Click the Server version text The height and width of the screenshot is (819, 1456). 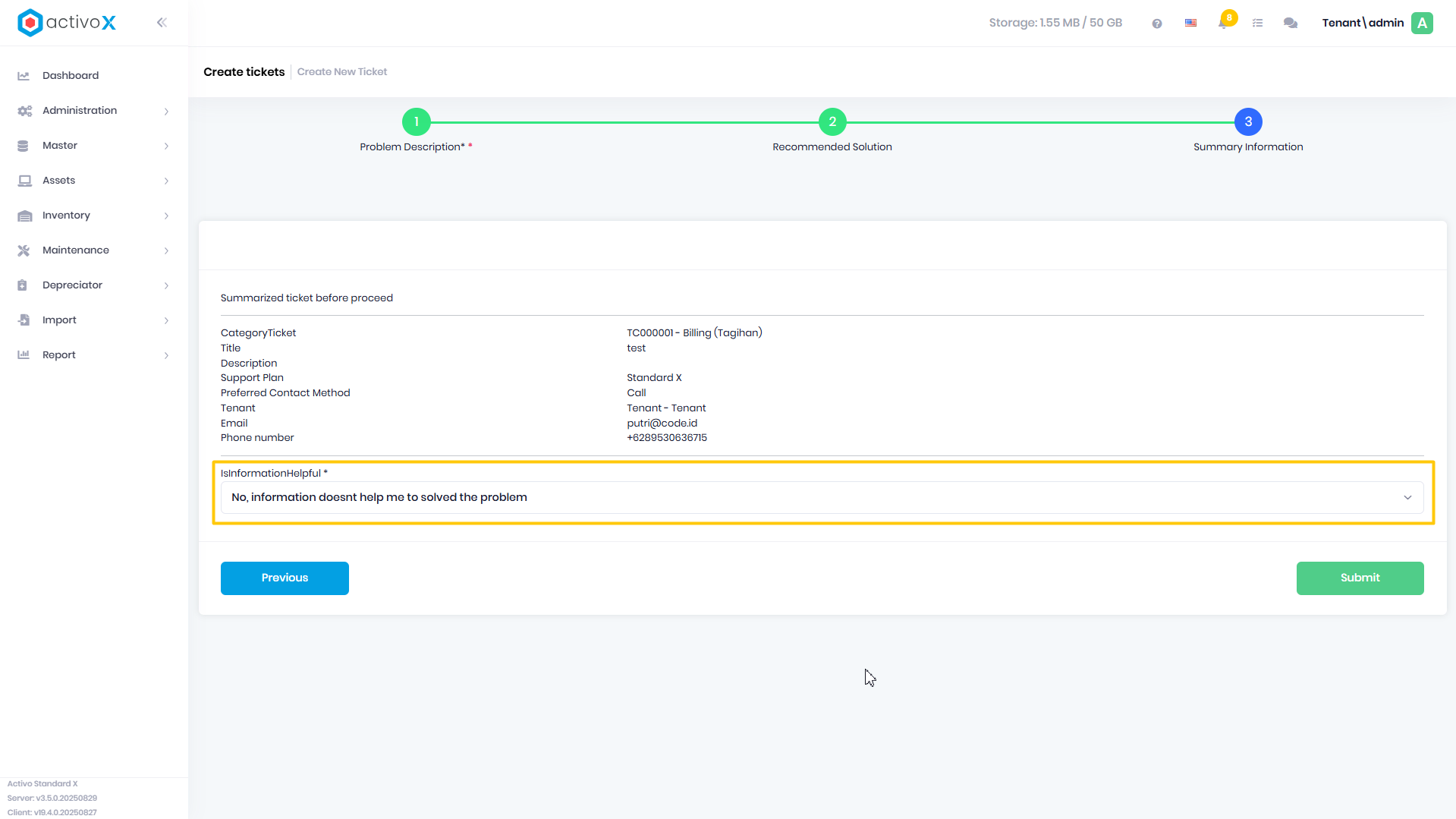coord(52,799)
